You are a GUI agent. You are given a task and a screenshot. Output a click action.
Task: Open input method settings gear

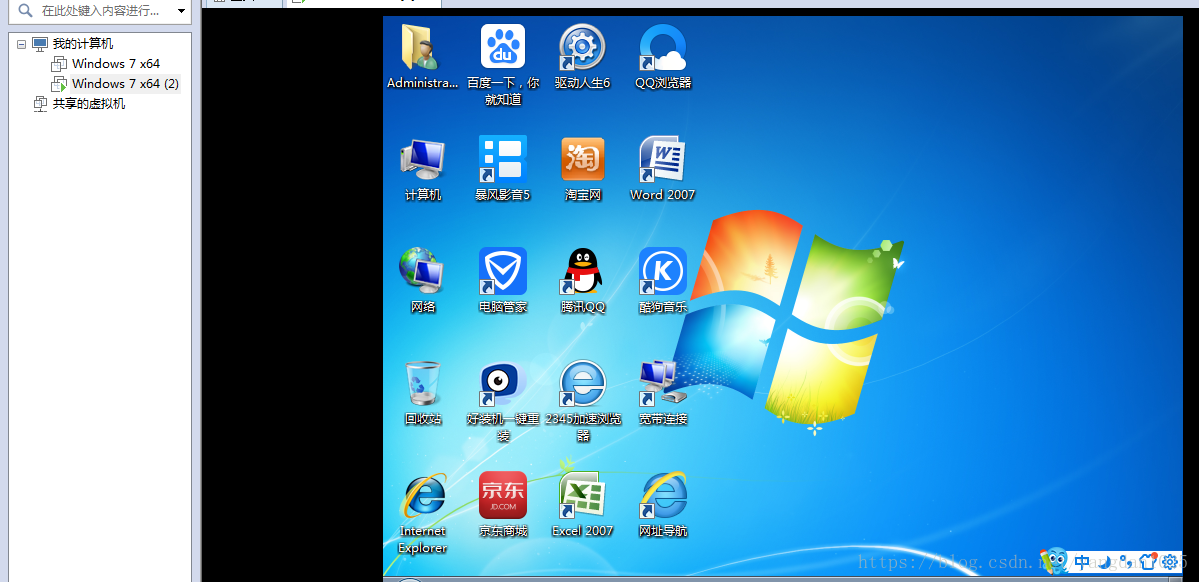point(1169,562)
